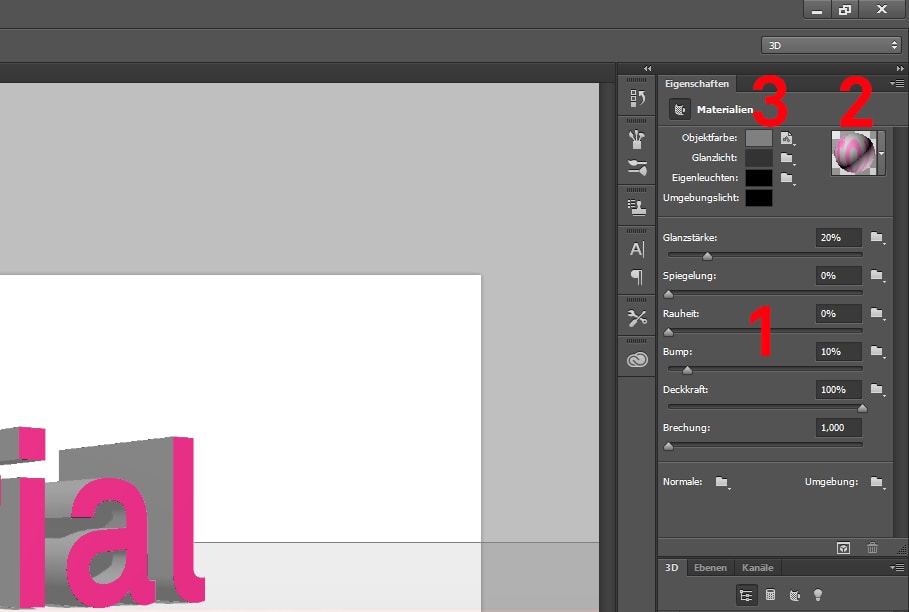Switch to the Ebenen tab
909x612 pixels.
[711, 568]
